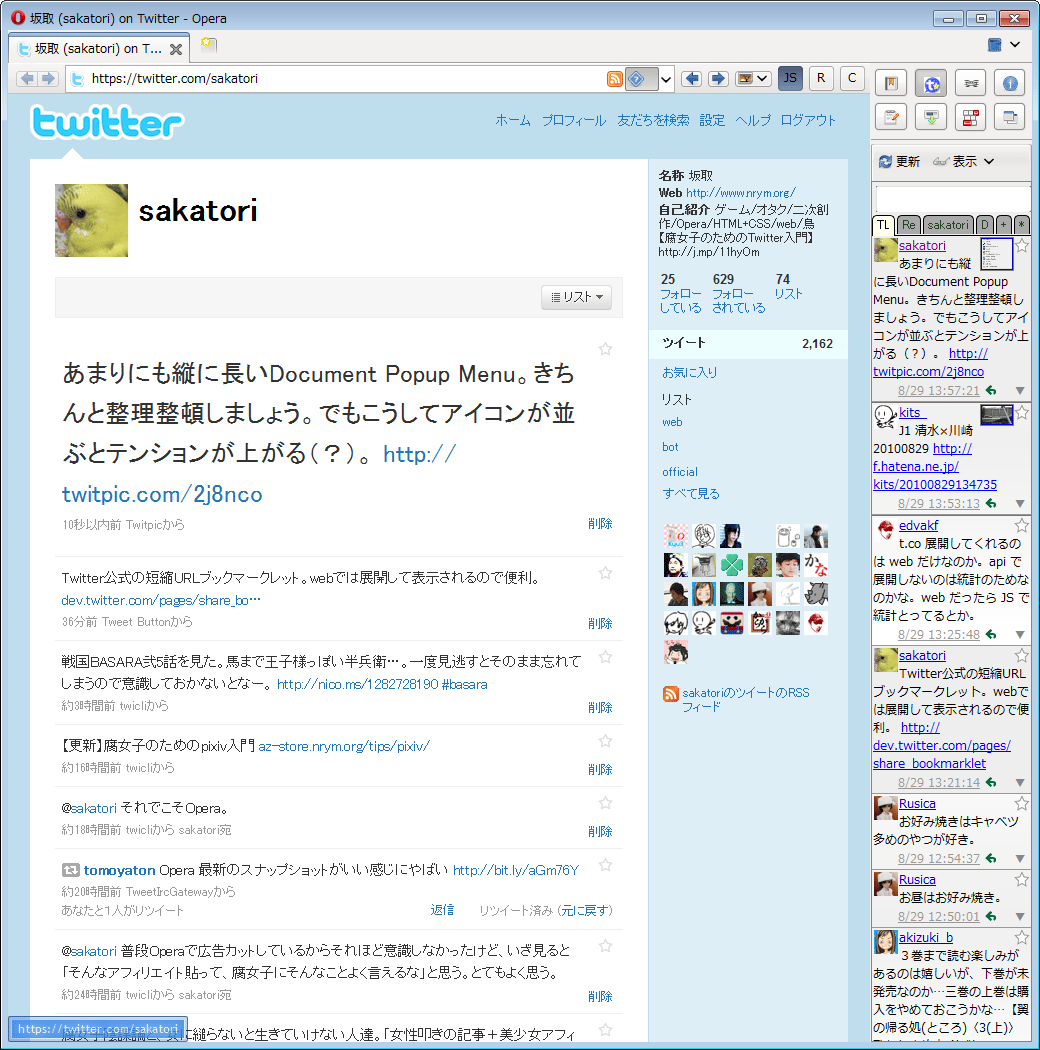Open the 設定 settings menu link
This screenshot has width=1040, height=1050.
pos(712,120)
